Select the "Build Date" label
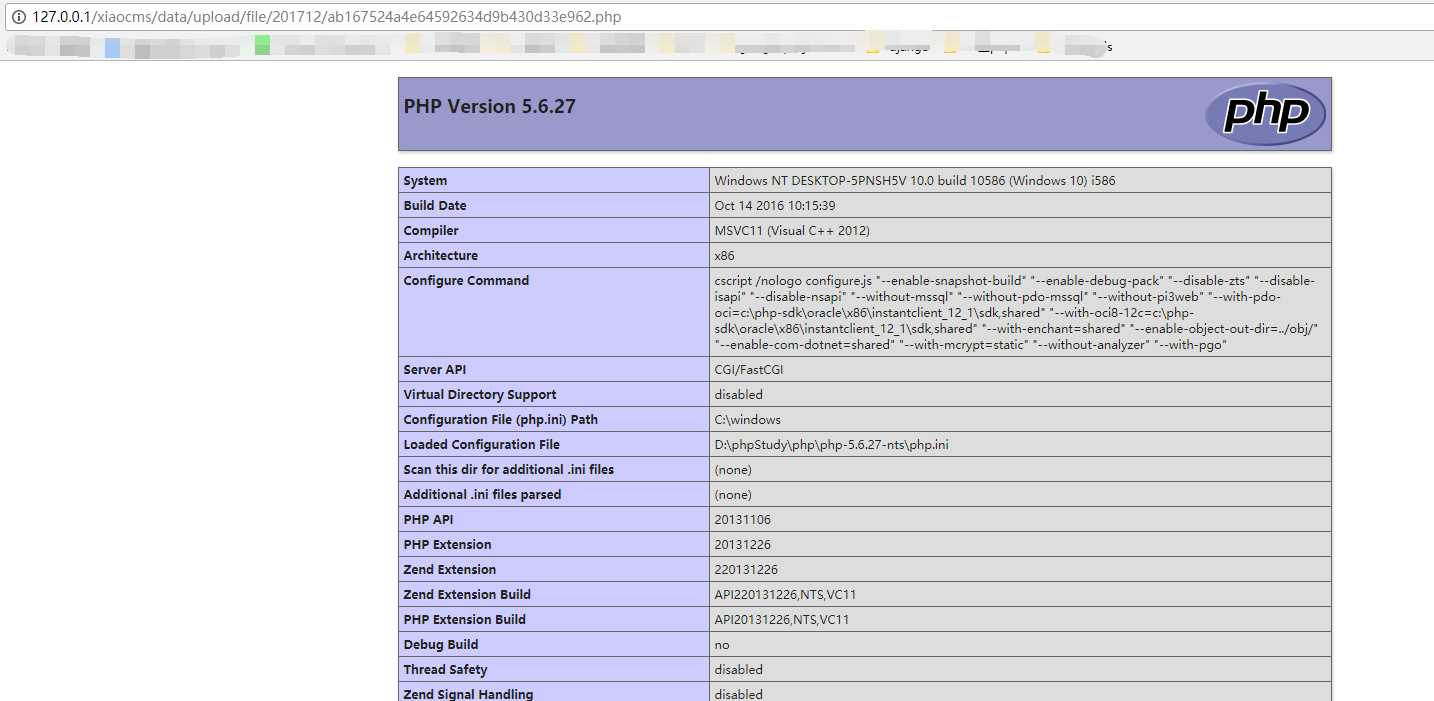This screenshot has width=1434, height=701. (x=435, y=206)
